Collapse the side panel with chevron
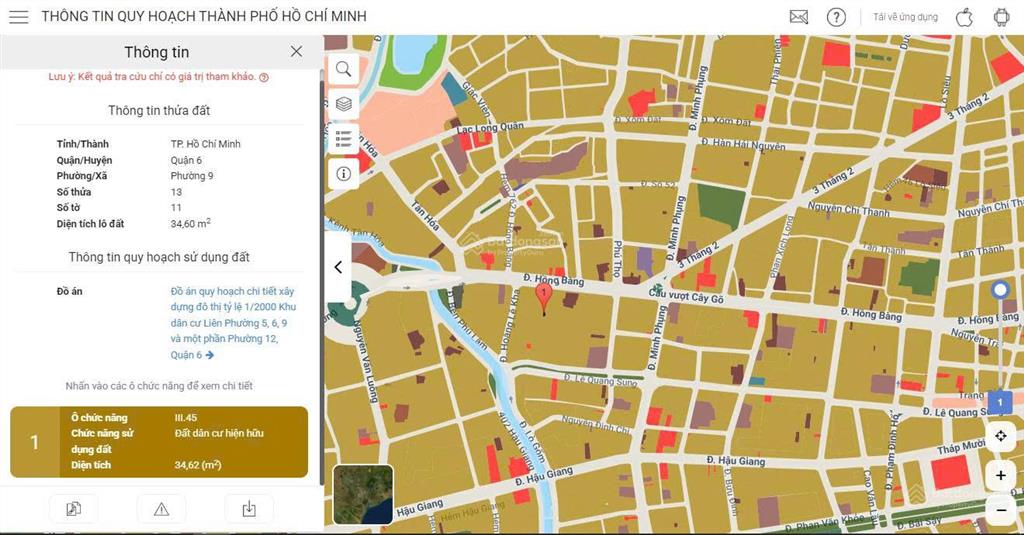The image size is (1024, 535). point(338,267)
